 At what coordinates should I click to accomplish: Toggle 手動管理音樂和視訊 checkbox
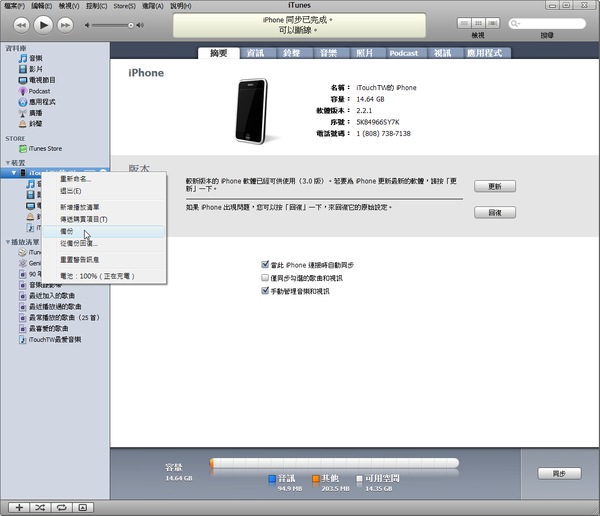pyautogui.click(x=265, y=291)
